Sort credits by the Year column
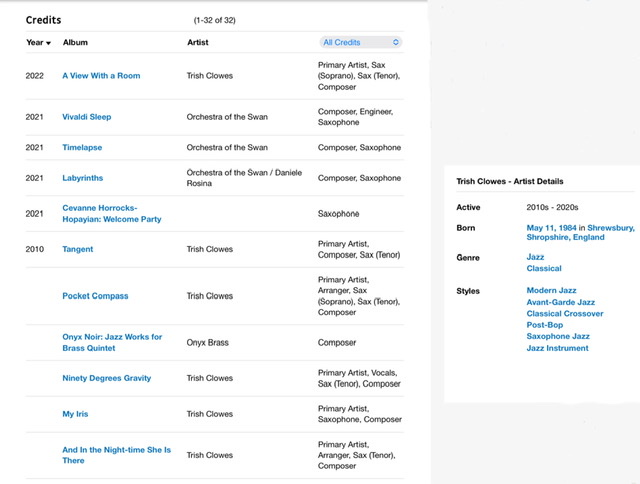The image size is (640, 484). (38, 42)
